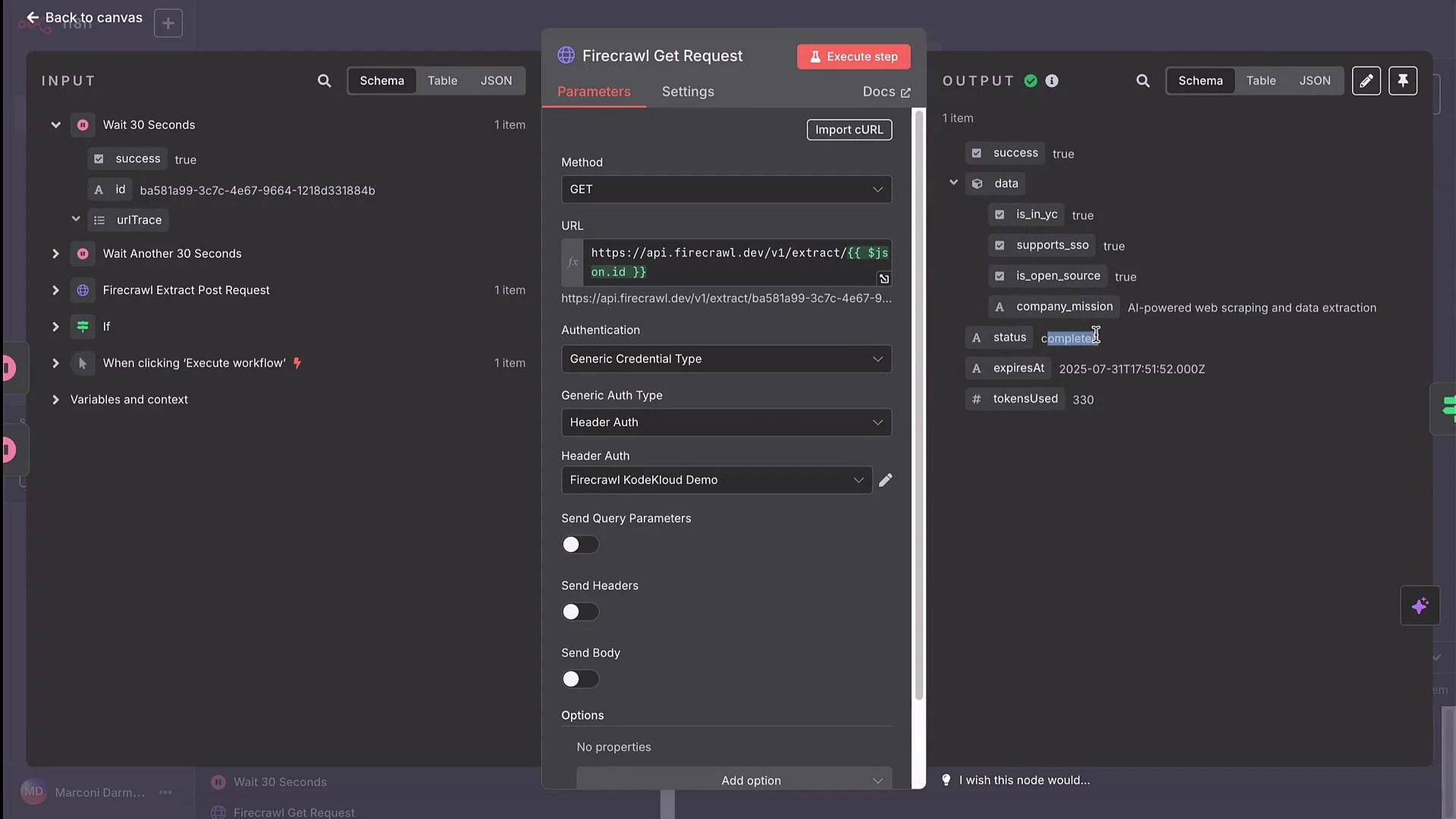Click the Firecrawl Extract Post Request globe icon
The height and width of the screenshot is (819, 1456).
tap(83, 290)
